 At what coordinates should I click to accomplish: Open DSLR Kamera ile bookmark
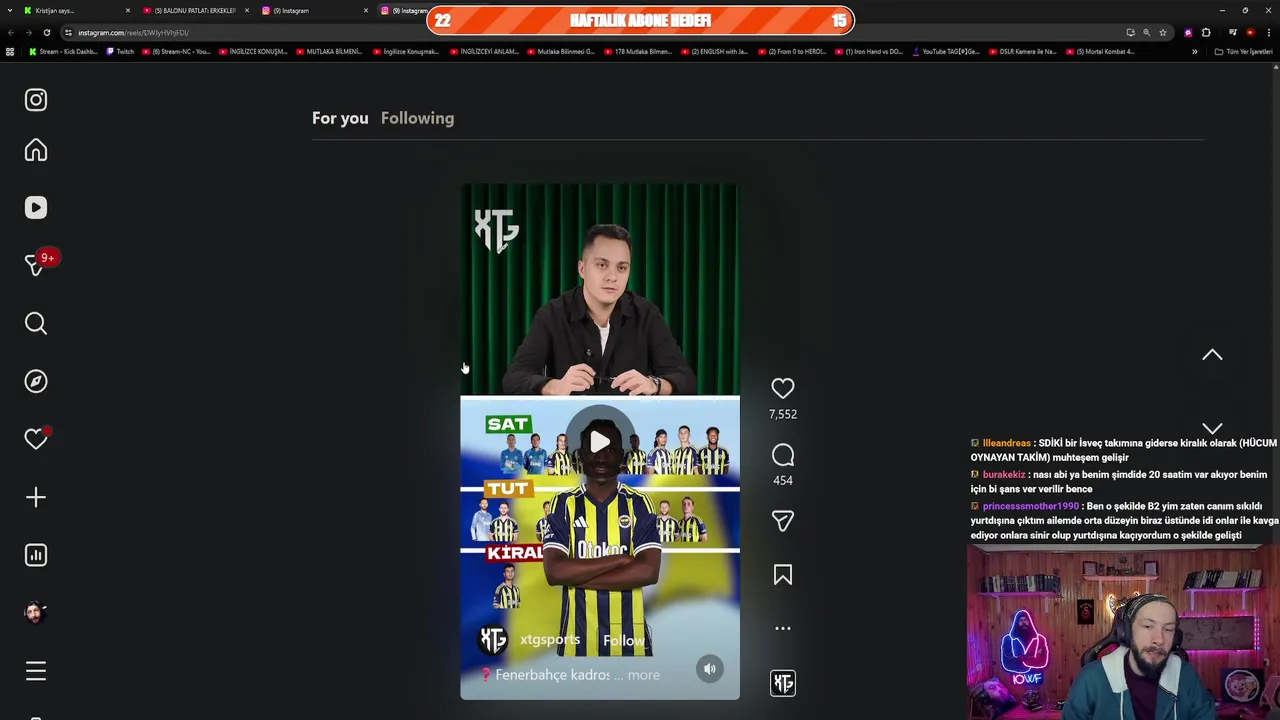click(1022, 52)
